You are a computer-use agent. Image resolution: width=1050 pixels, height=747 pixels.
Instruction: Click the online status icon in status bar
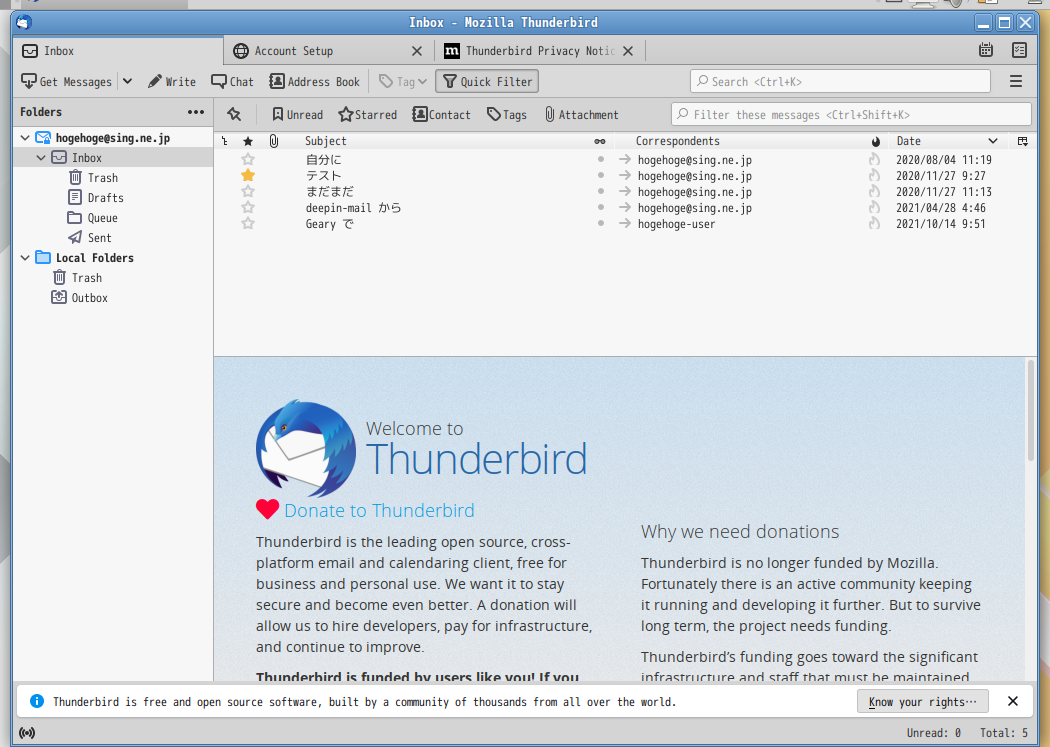pos(27,733)
